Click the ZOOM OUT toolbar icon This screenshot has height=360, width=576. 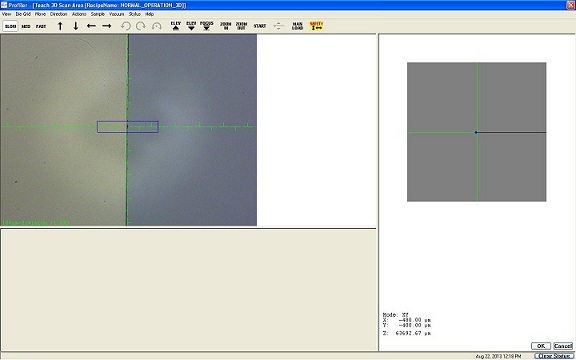pos(241,26)
